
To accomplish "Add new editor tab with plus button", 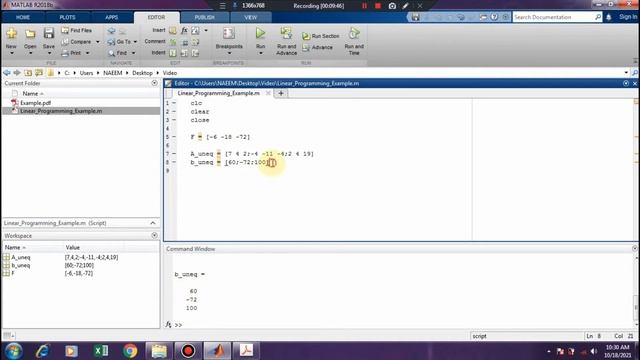I will (x=280, y=93).
